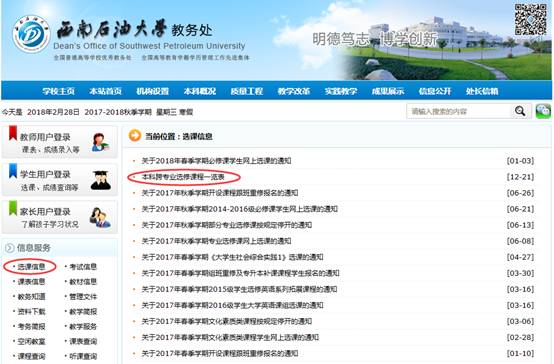Viewport: 554px width, 364px height.
Task: Click orange arrow current location icon
Action: tap(135, 136)
